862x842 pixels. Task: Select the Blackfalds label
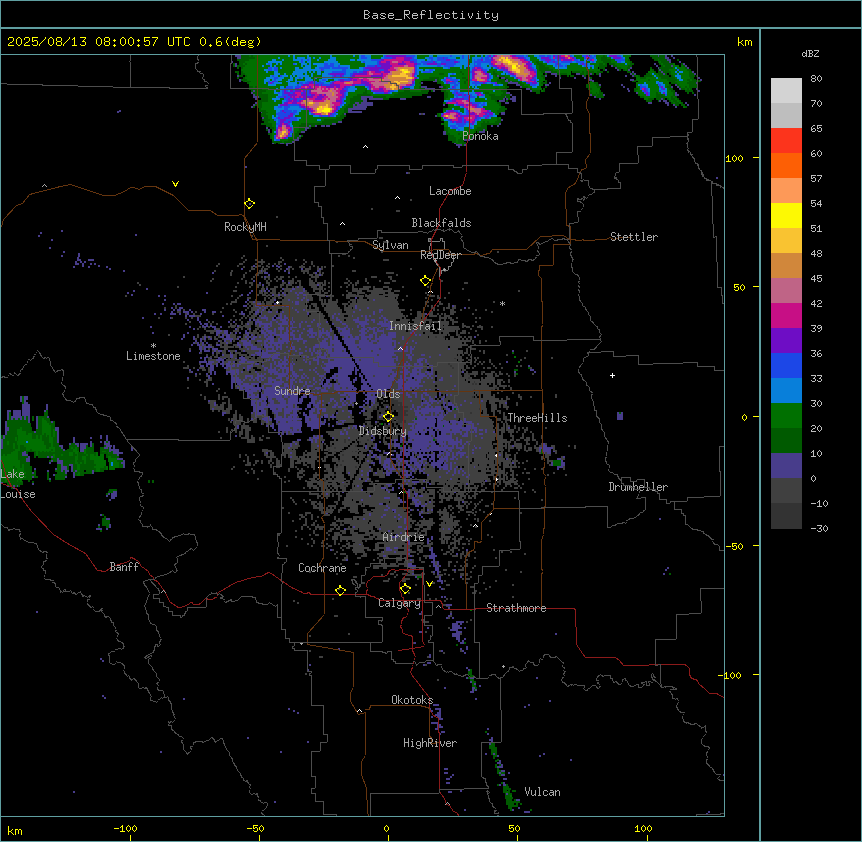coord(441,223)
